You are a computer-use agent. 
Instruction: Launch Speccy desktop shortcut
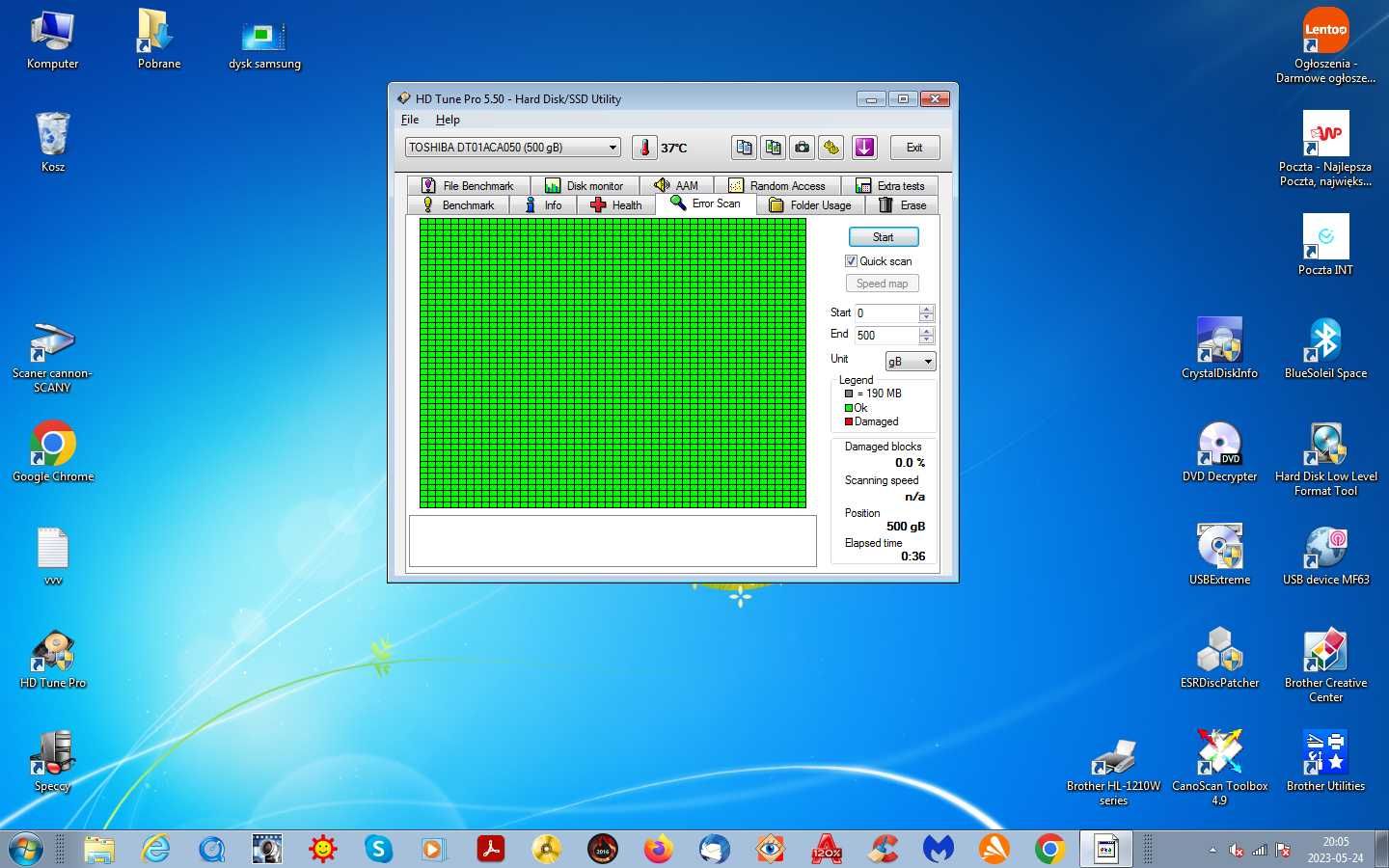tap(53, 762)
